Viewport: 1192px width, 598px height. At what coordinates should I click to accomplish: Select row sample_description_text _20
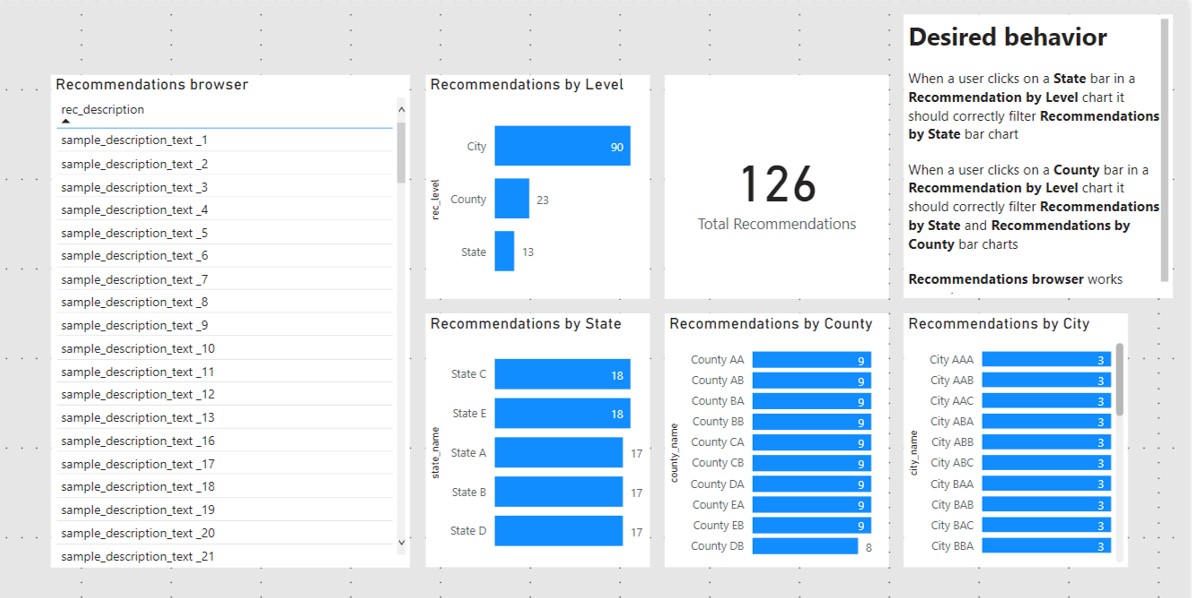(x=225, y=533)
